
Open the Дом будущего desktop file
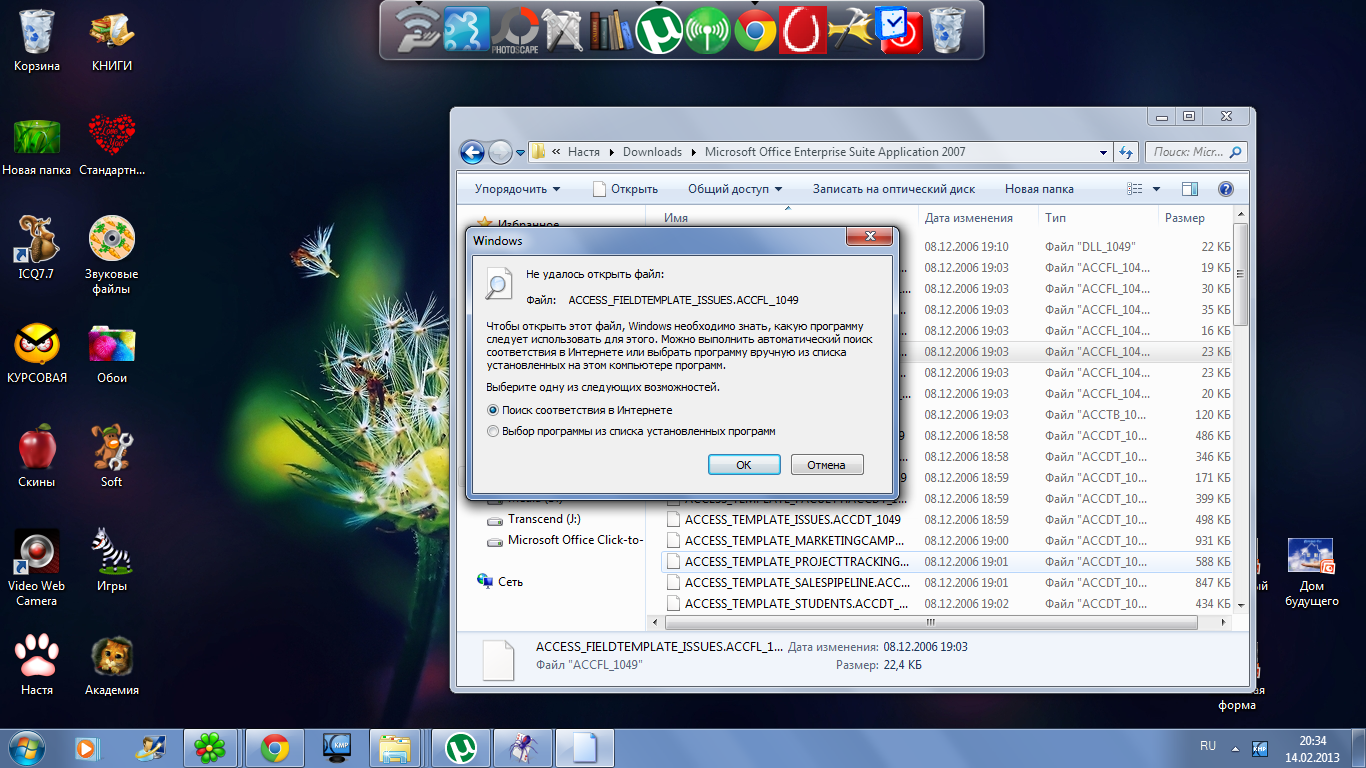[x=1311, y=573]
